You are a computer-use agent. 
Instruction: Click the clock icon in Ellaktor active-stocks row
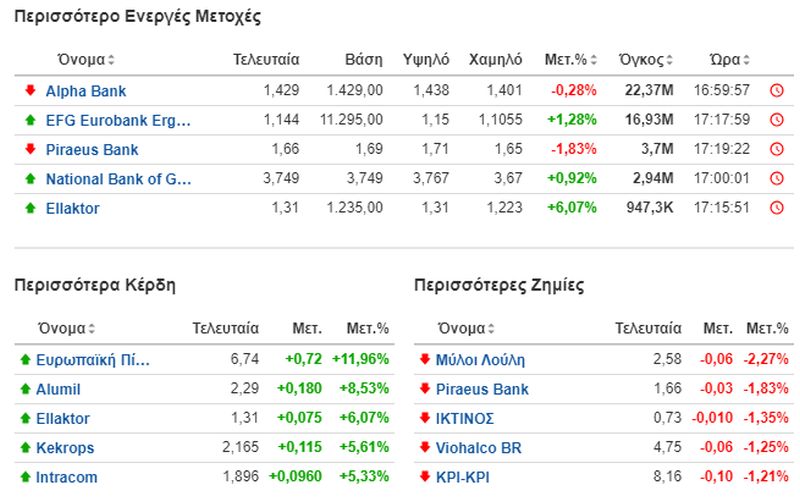(777, 208)
